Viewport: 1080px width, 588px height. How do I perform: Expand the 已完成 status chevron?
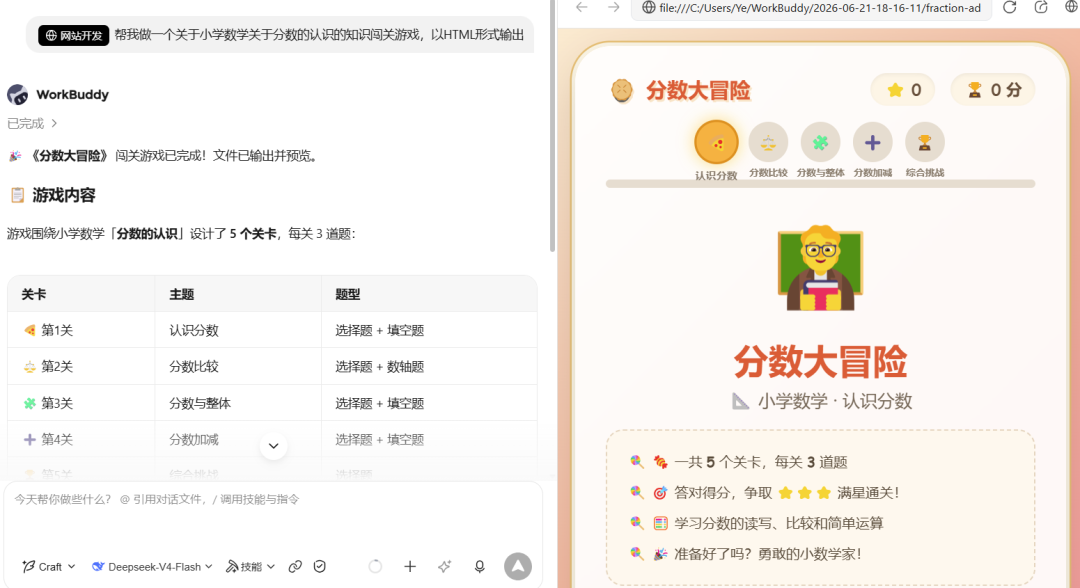pyautogui.click(x=54, y=123)
